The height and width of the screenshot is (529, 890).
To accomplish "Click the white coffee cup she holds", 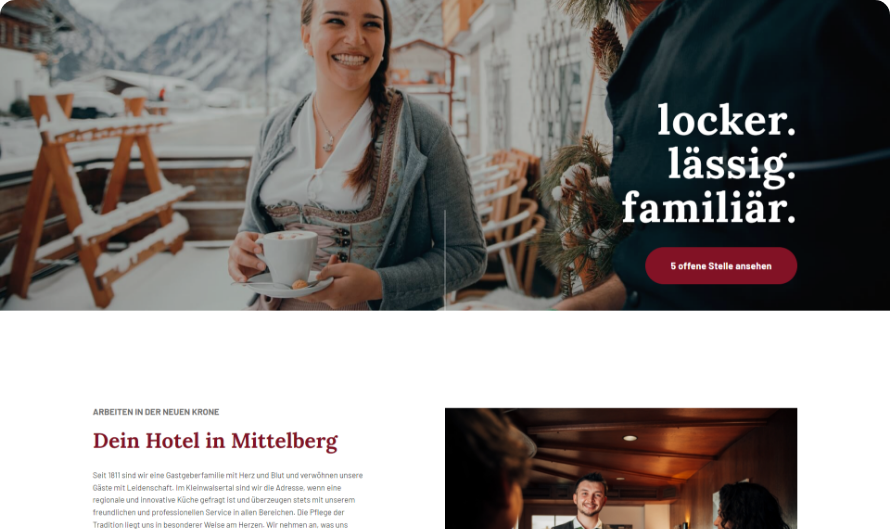I will [x=288, y=257].
